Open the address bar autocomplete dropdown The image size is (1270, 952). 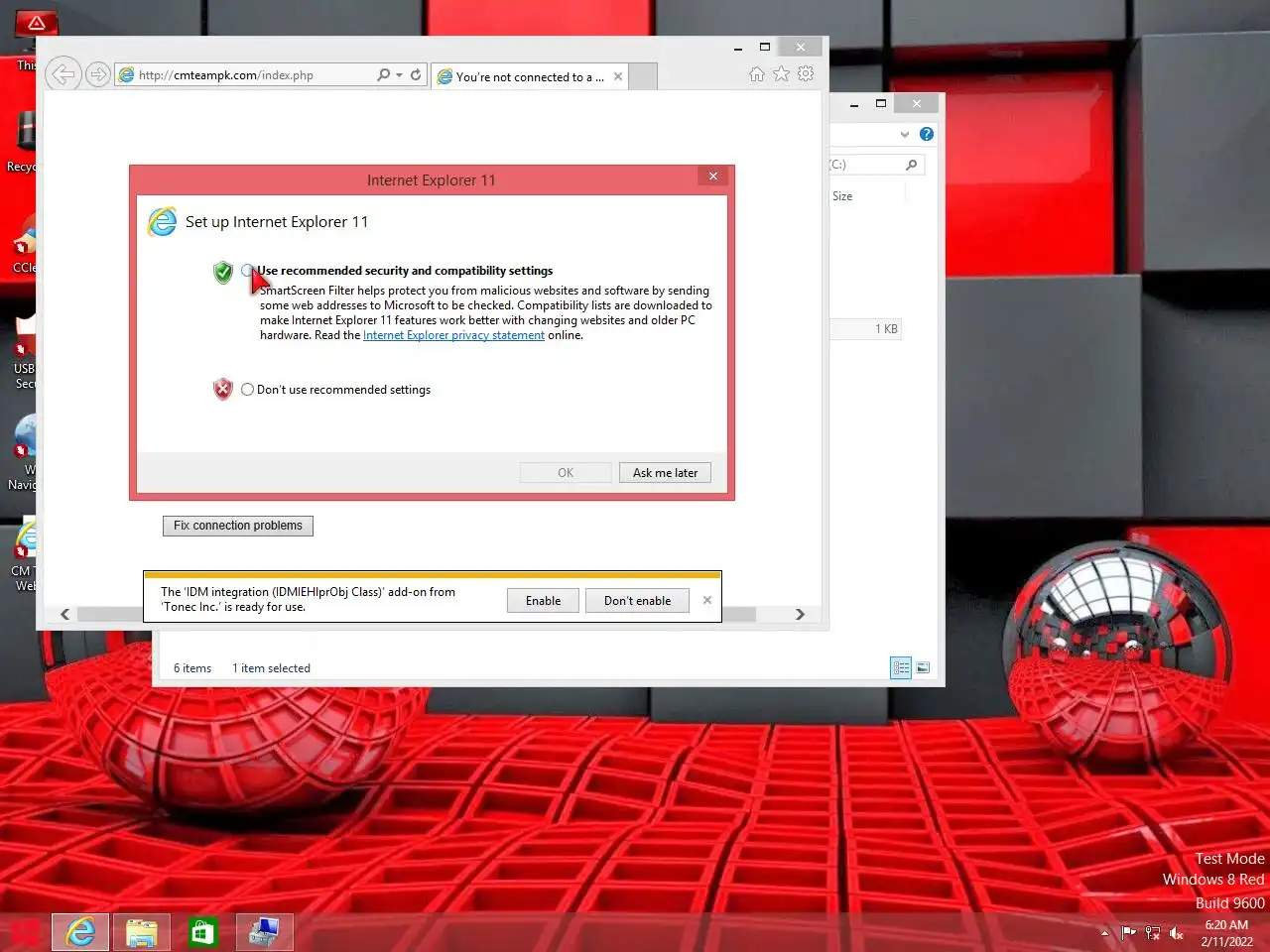399,75
